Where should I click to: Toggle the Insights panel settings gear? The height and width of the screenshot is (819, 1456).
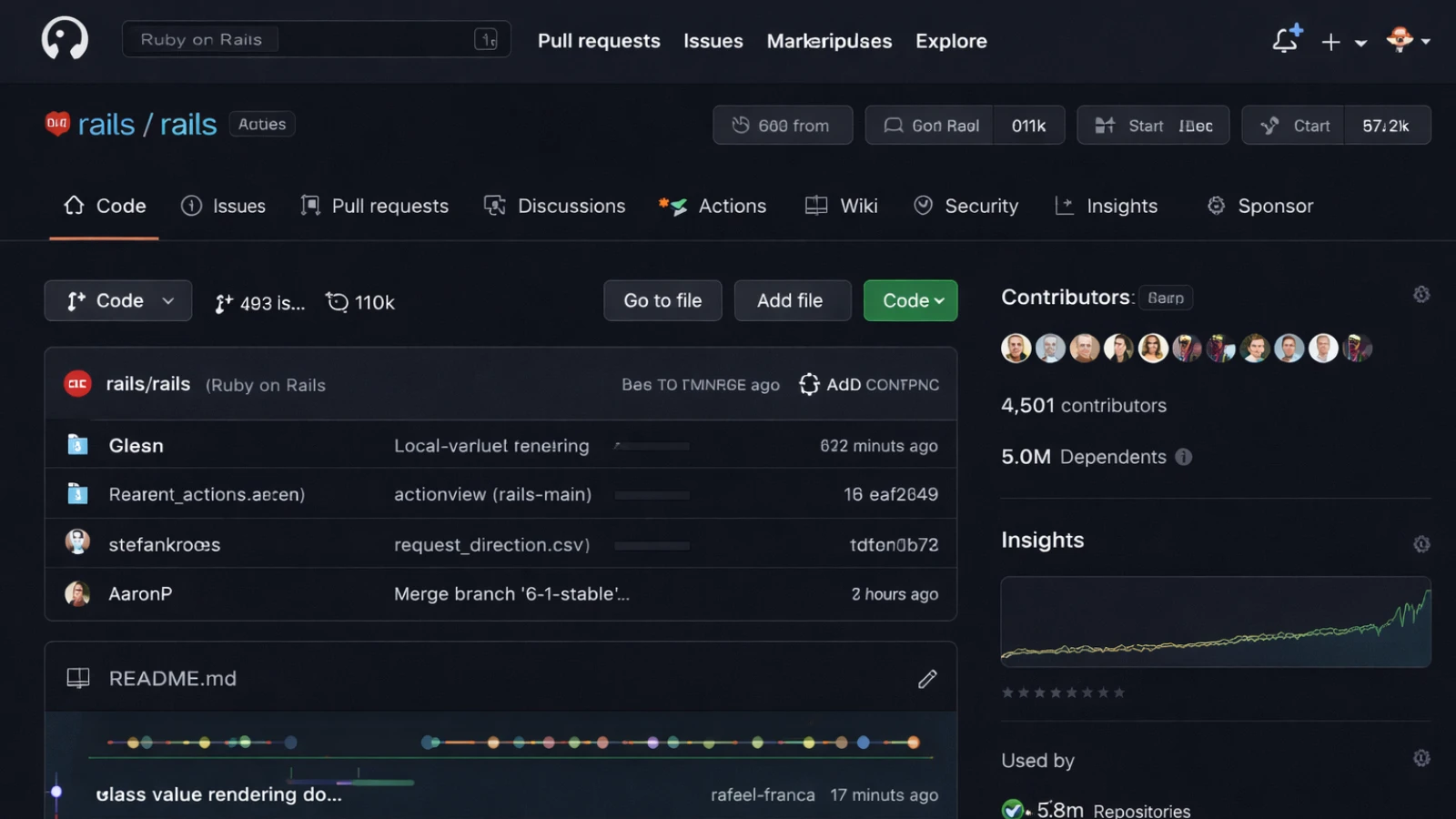pyautogui.click(x=1421, y=543)
